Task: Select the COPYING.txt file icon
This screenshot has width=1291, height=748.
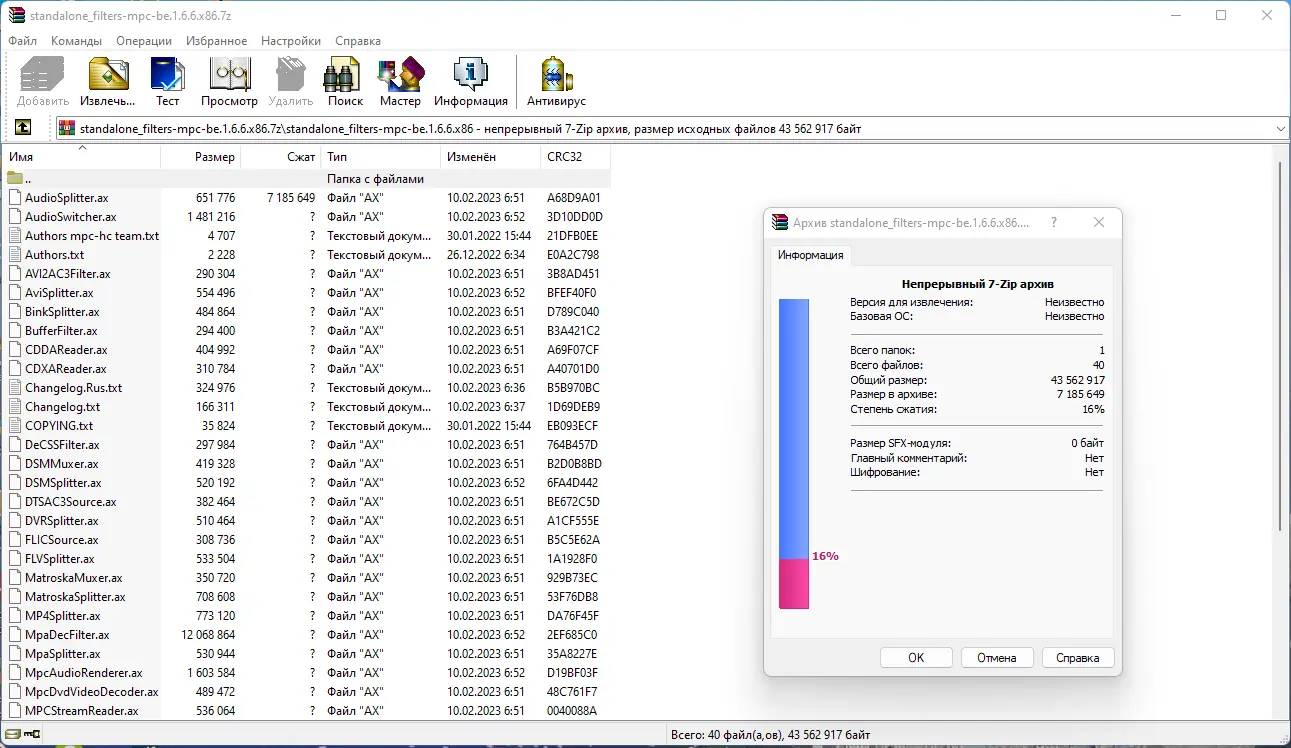Action: click(15, 425)
